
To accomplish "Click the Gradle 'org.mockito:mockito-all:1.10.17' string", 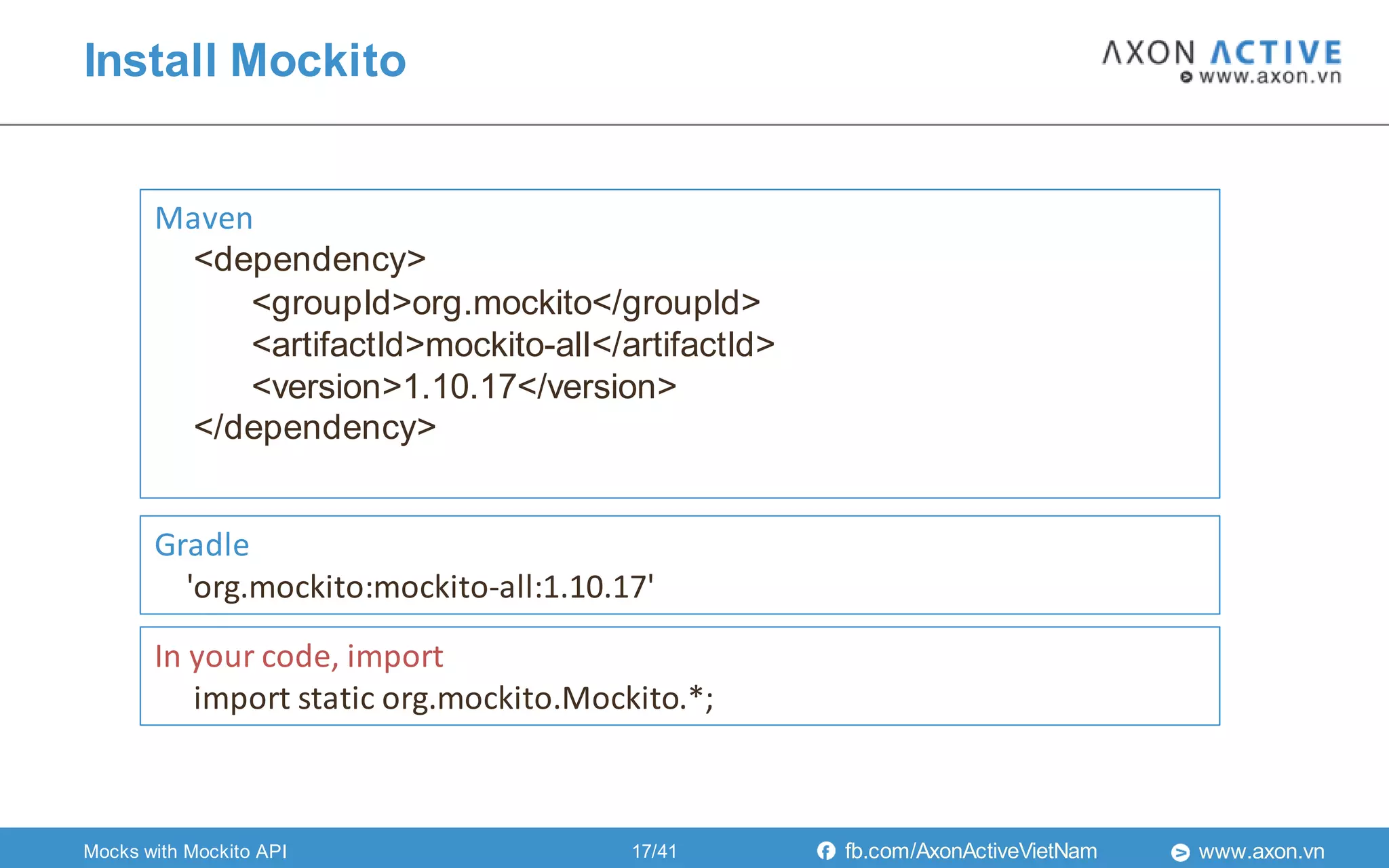I will click(x=420, y=587).
